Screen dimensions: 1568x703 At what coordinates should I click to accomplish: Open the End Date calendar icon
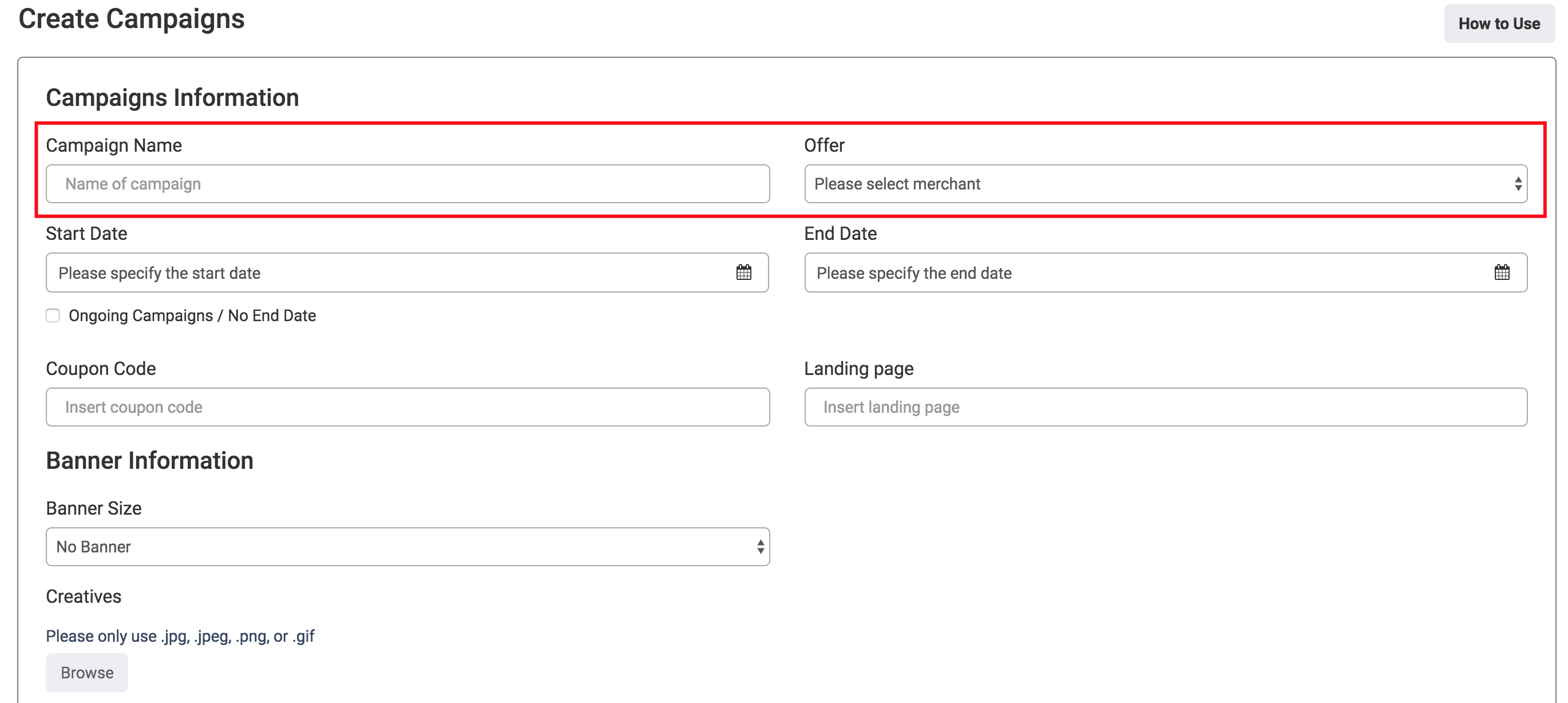click(1502, 272)
